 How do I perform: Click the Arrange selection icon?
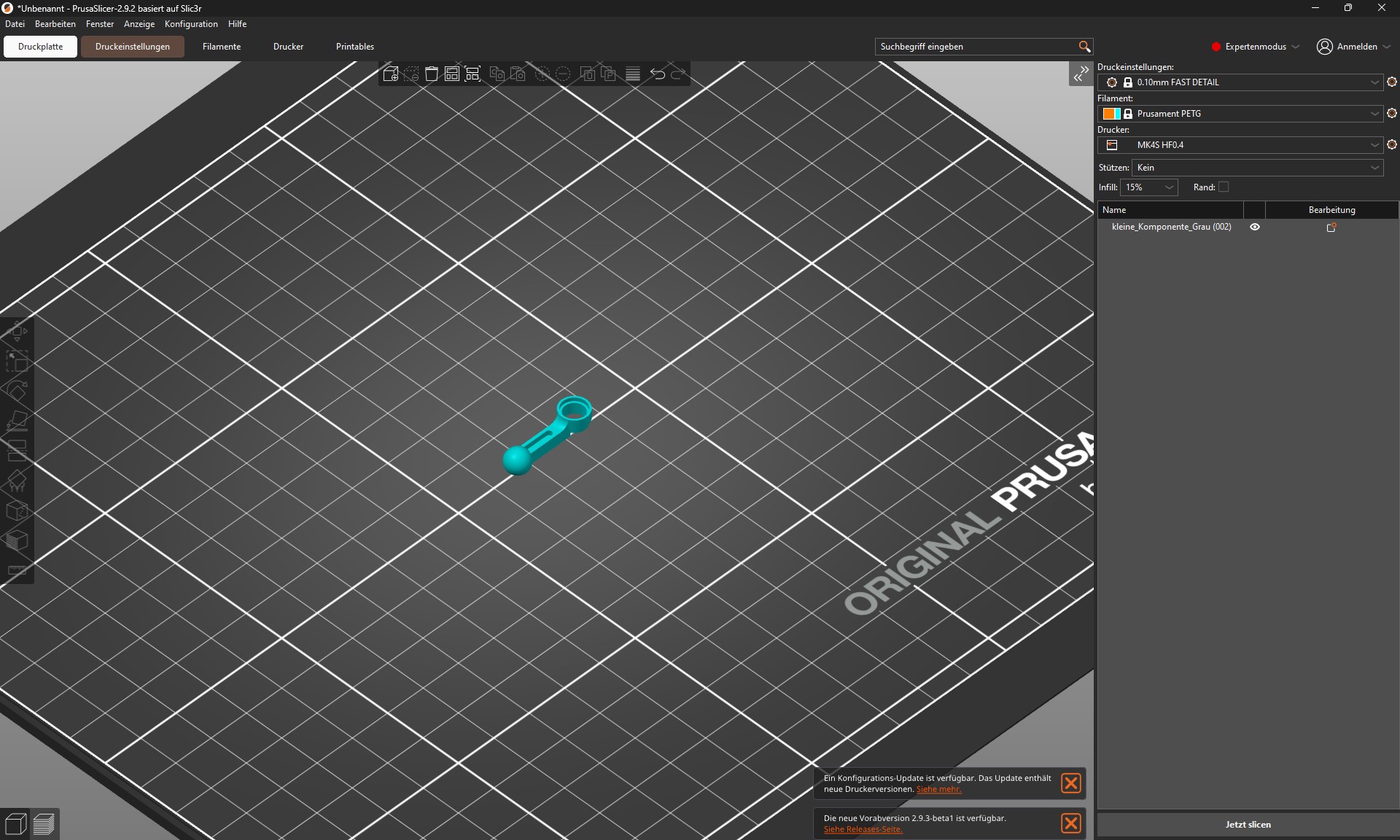[472, 74]
